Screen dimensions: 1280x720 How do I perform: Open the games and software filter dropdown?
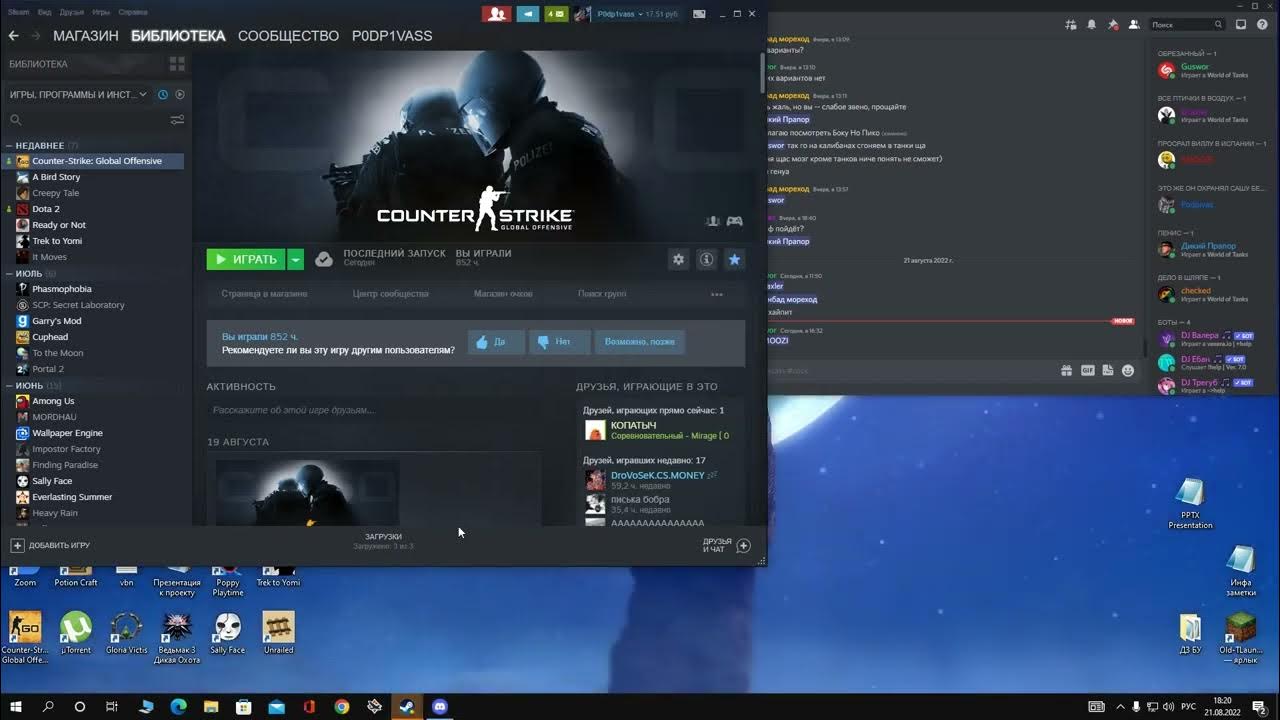pos(78,94)
